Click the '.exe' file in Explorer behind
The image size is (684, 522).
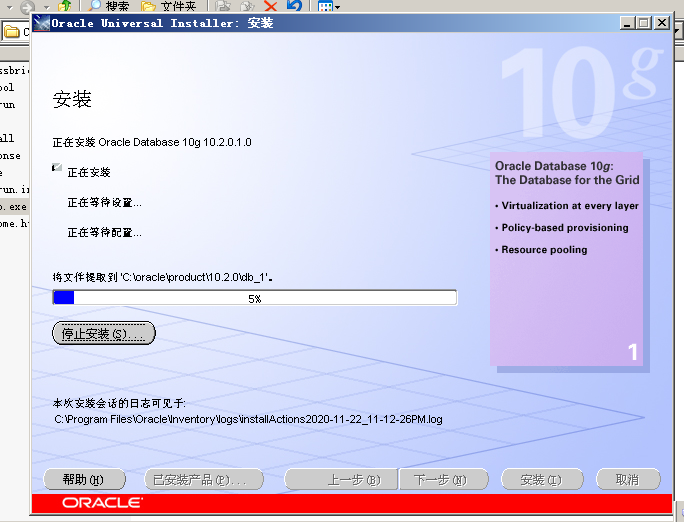(x=14, y=207)
